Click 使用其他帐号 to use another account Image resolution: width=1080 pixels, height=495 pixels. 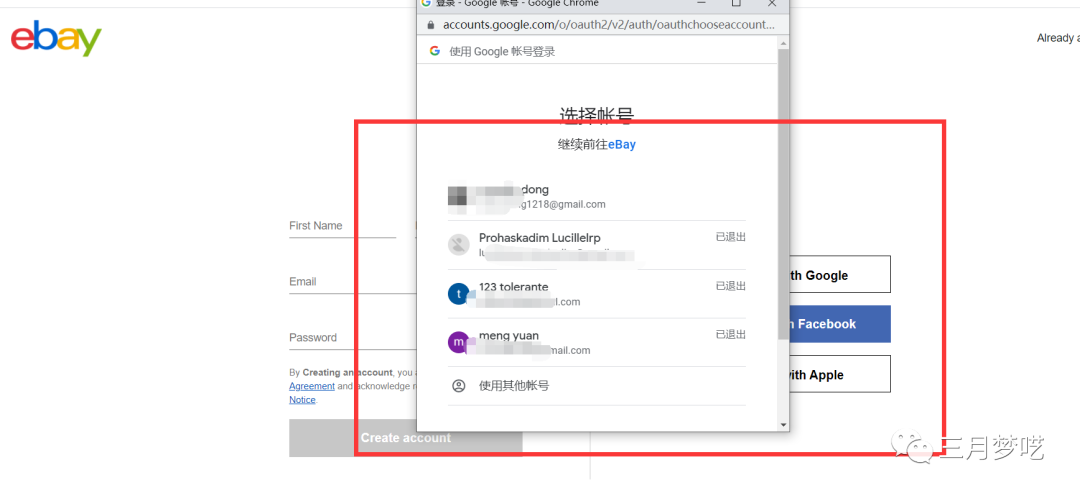click(x=596, y=386)
